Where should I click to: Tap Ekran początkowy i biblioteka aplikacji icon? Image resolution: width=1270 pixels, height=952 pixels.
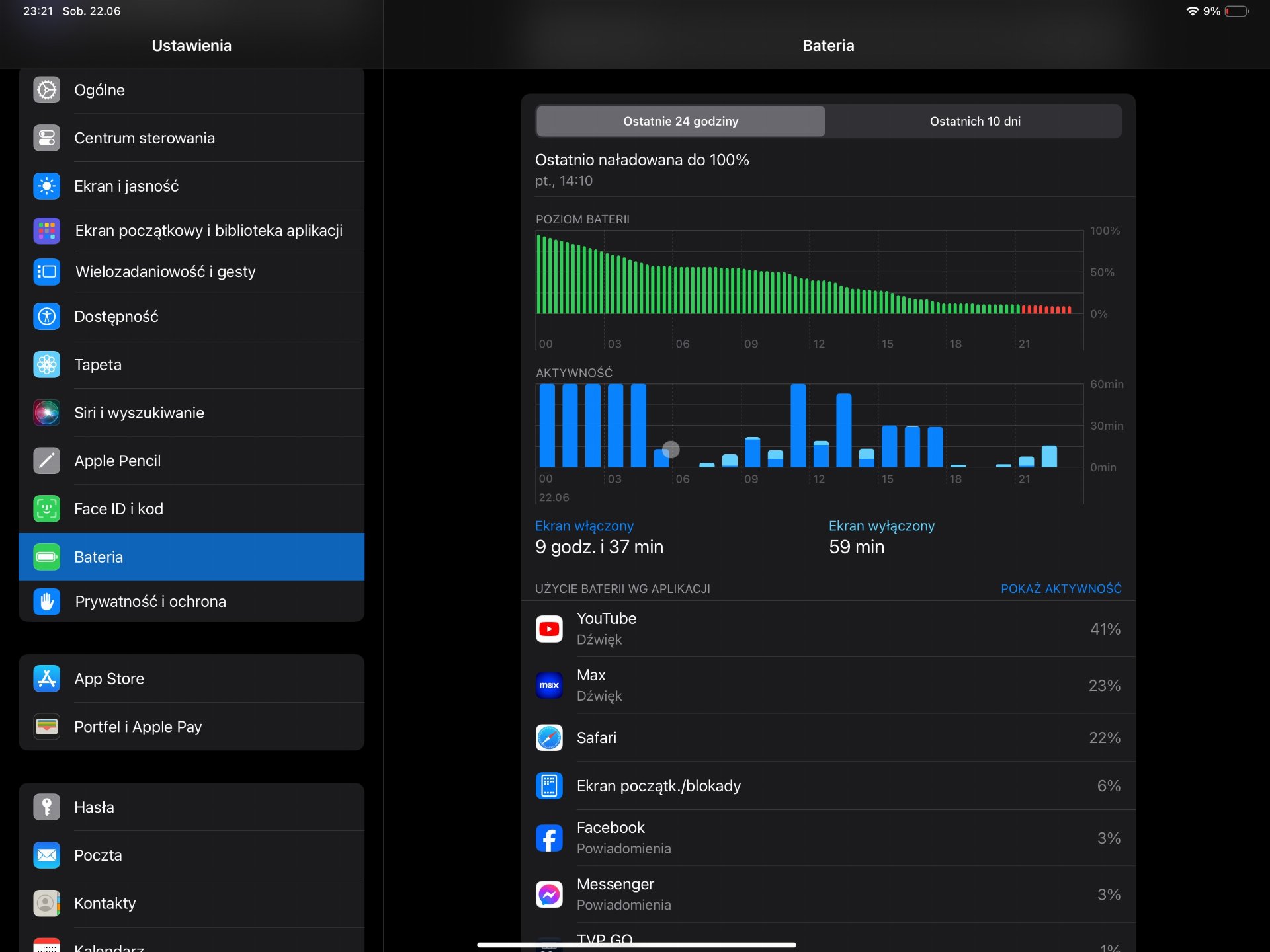click(46, 231)
